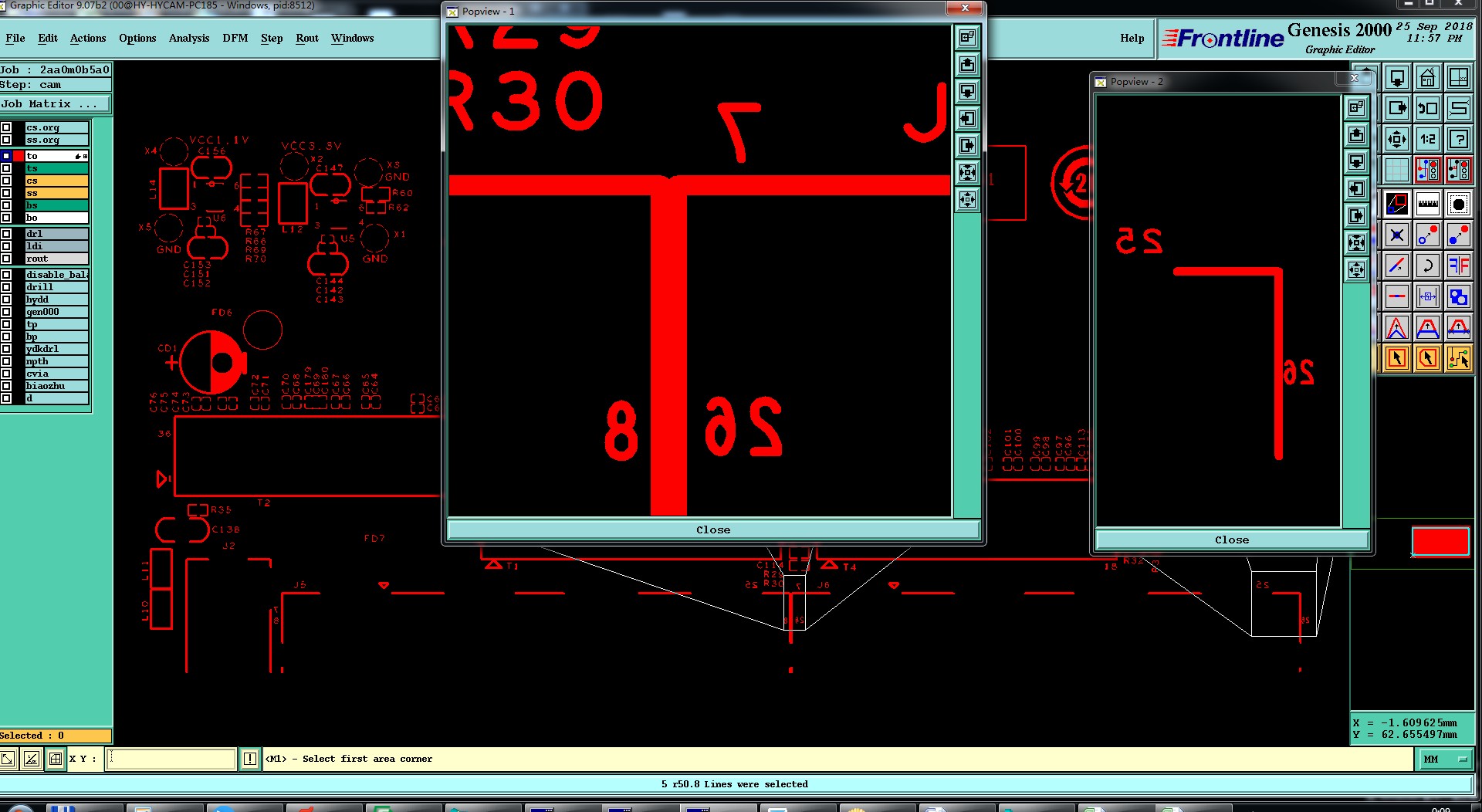Toggle the biaozhu layer checkbox
The image size is (1482, 812).
[x=6, y=386]
